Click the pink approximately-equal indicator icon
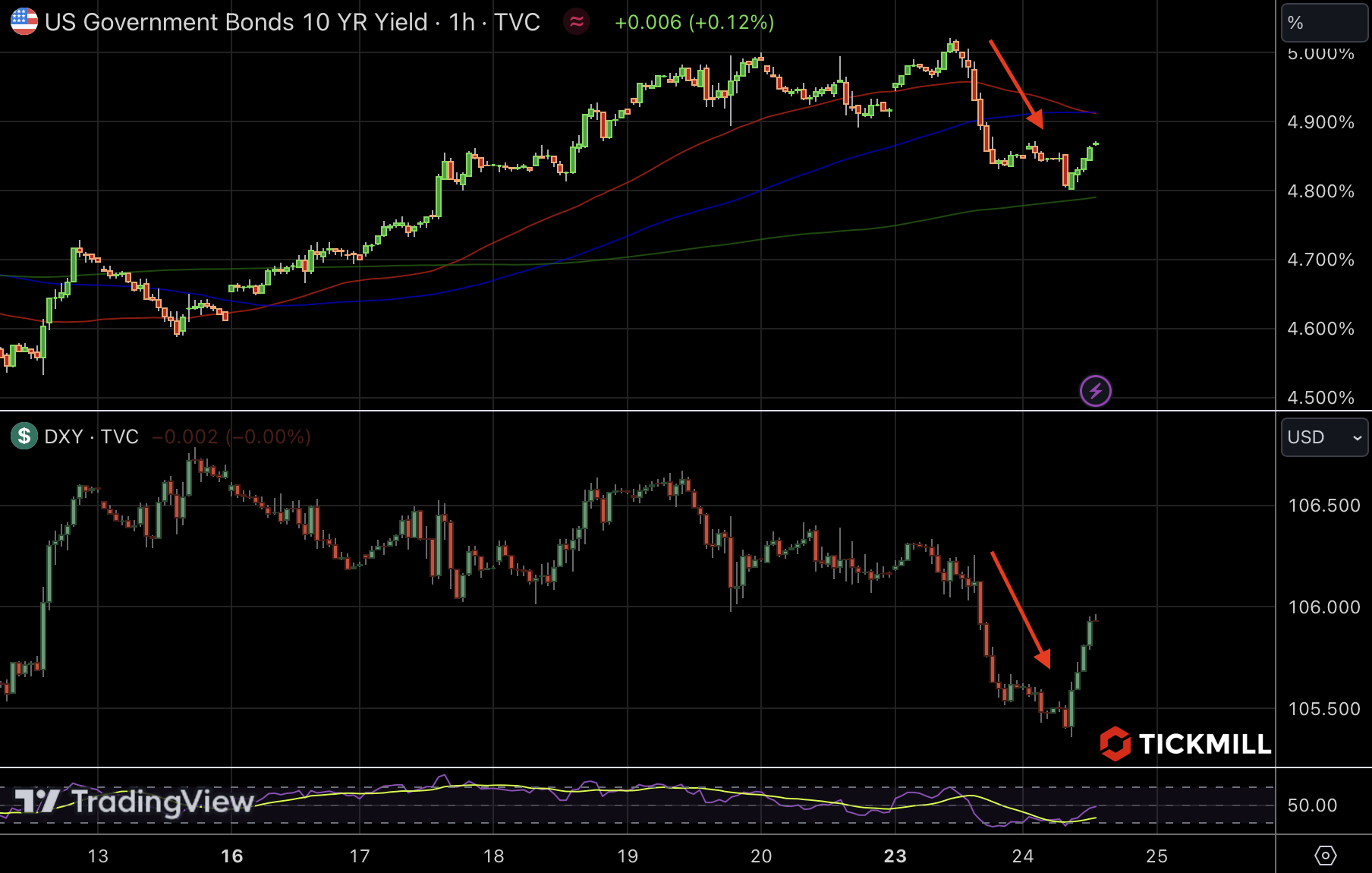The image size is (1372, 873). click(577, 22)
